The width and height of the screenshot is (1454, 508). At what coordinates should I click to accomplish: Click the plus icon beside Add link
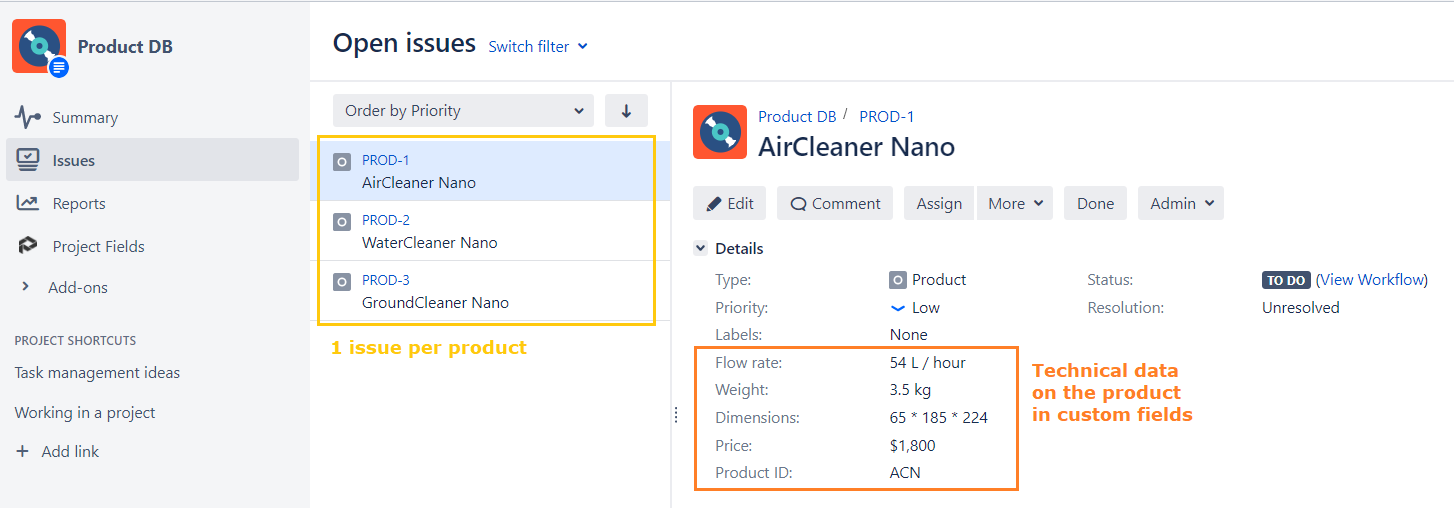pyautogui.click(x=23, y=451)
